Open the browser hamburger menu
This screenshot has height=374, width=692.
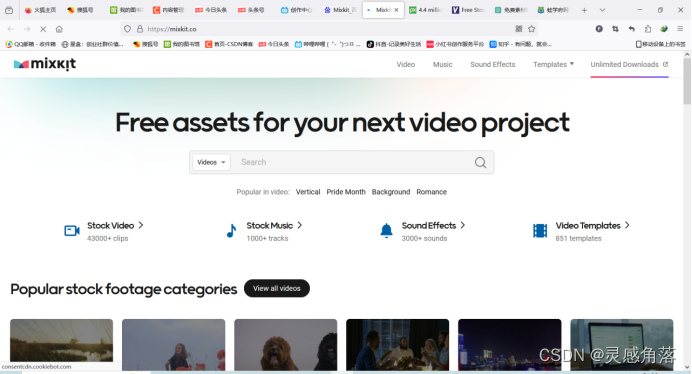pyautogui.click(x=680, y=29)
